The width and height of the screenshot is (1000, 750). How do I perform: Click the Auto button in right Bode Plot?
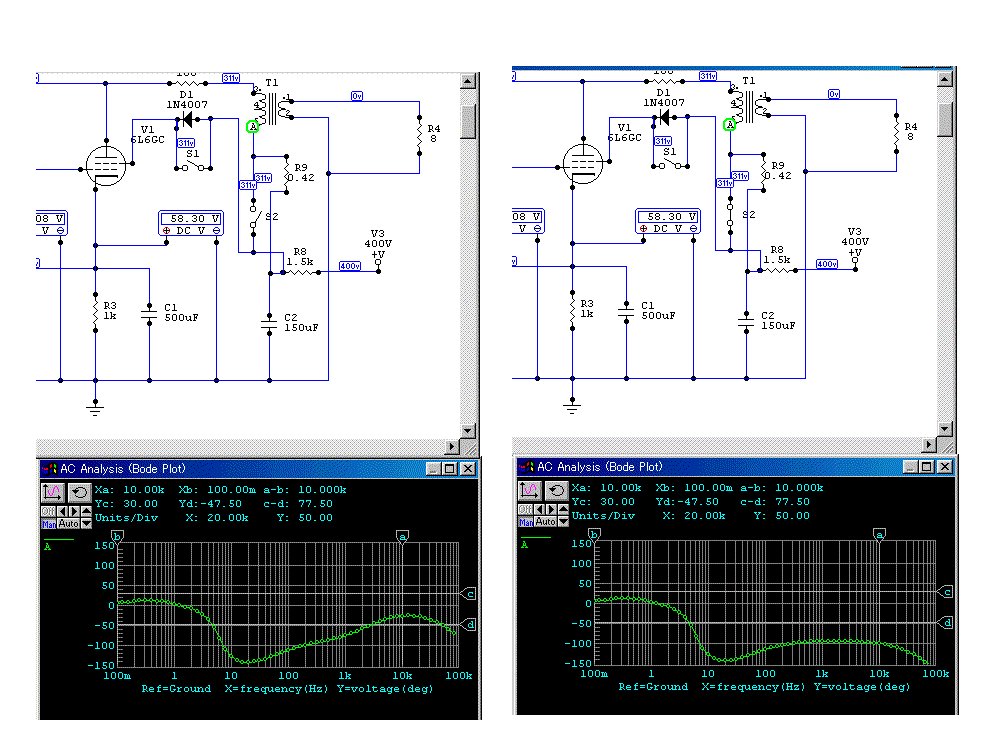(545, 521)
